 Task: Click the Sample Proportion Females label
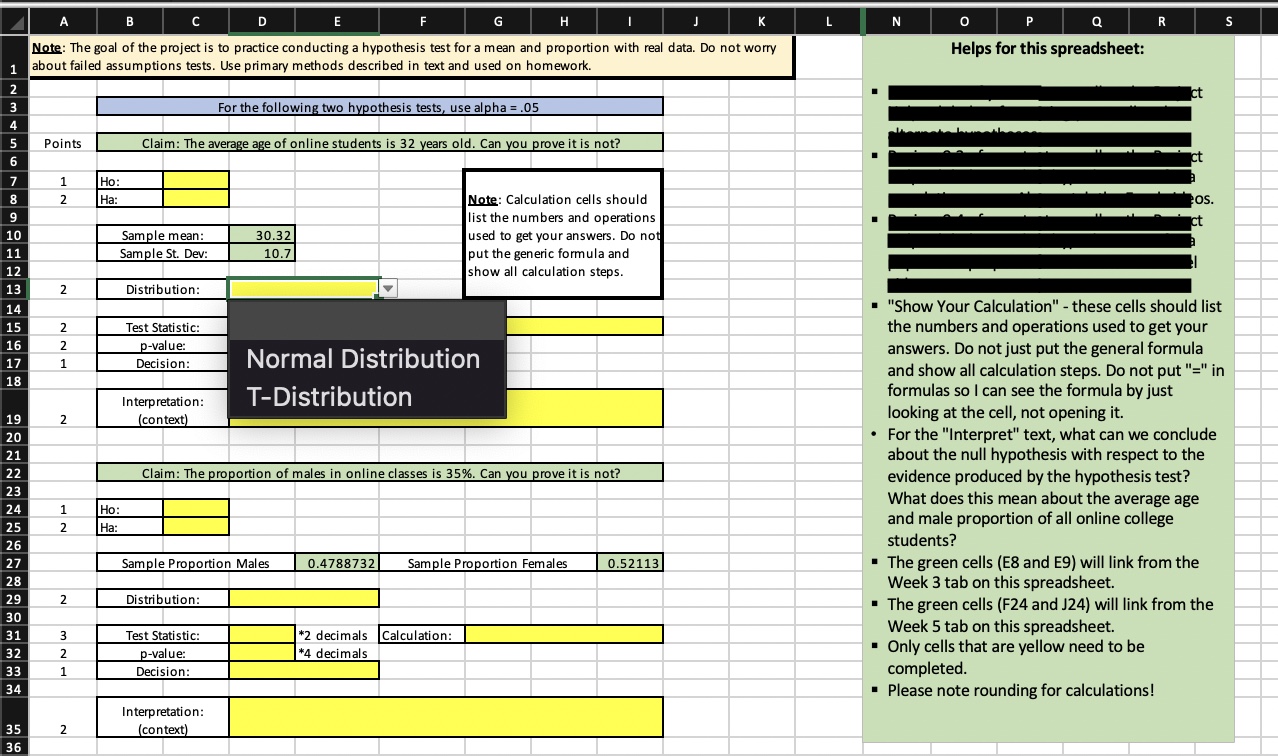click(x=488, y=563)
